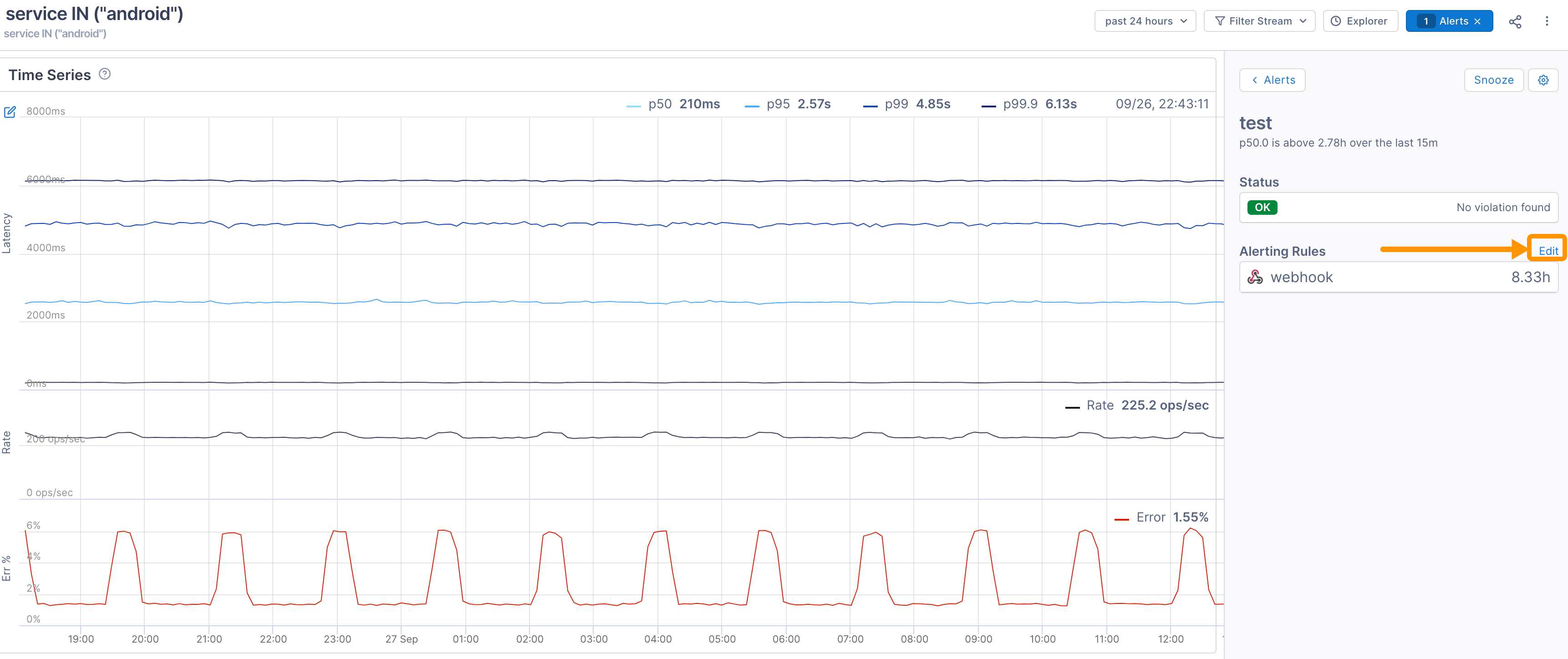Image resolution: width=1568 pixels, height=659 pixels.
Task: Expand the past 24 hours dropdown
Action: click(1144, 21)
